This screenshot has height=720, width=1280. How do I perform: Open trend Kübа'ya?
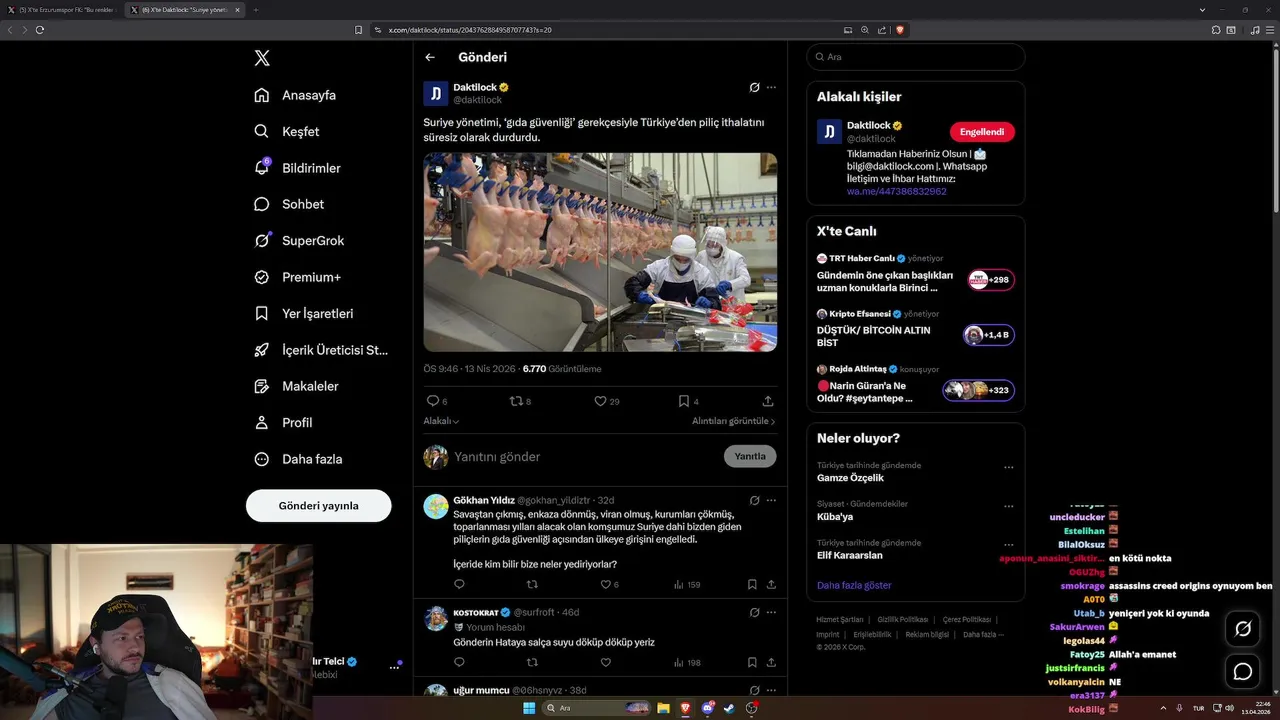(x=834, y=517)
